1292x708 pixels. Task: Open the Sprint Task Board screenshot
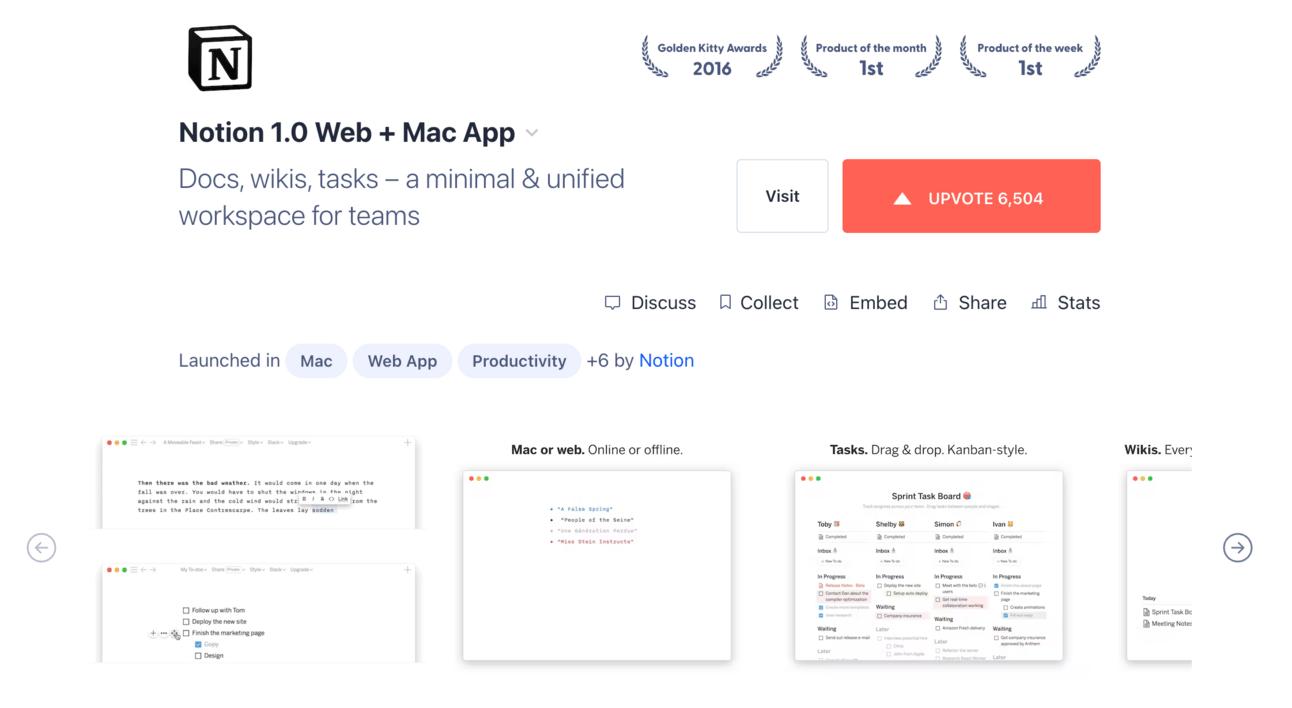(x=928, y=565)
